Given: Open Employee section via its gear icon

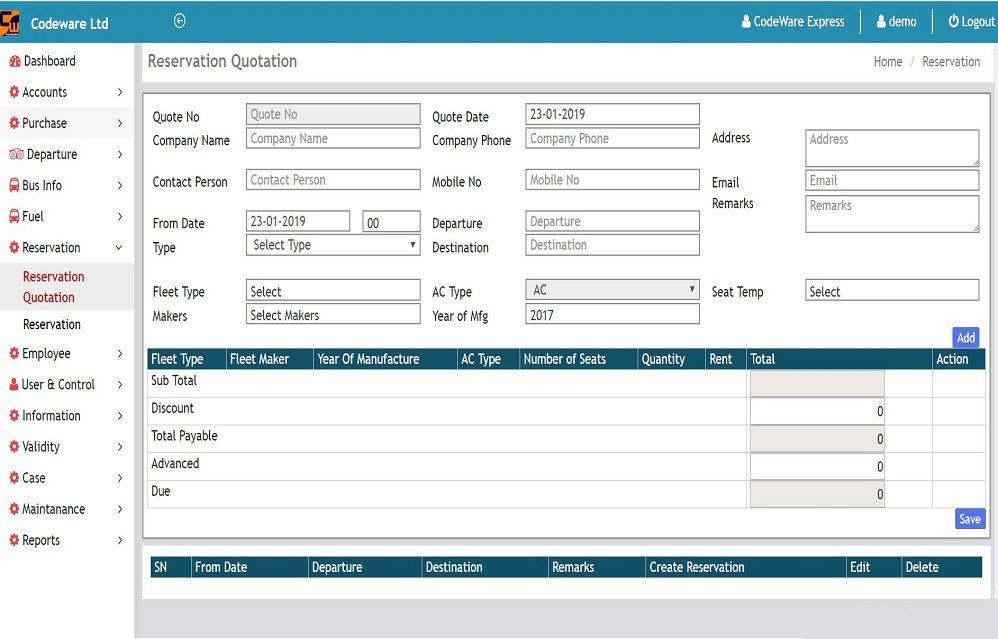Looking at the screenshot, I should pyautogui.click(x=14, y=353).
